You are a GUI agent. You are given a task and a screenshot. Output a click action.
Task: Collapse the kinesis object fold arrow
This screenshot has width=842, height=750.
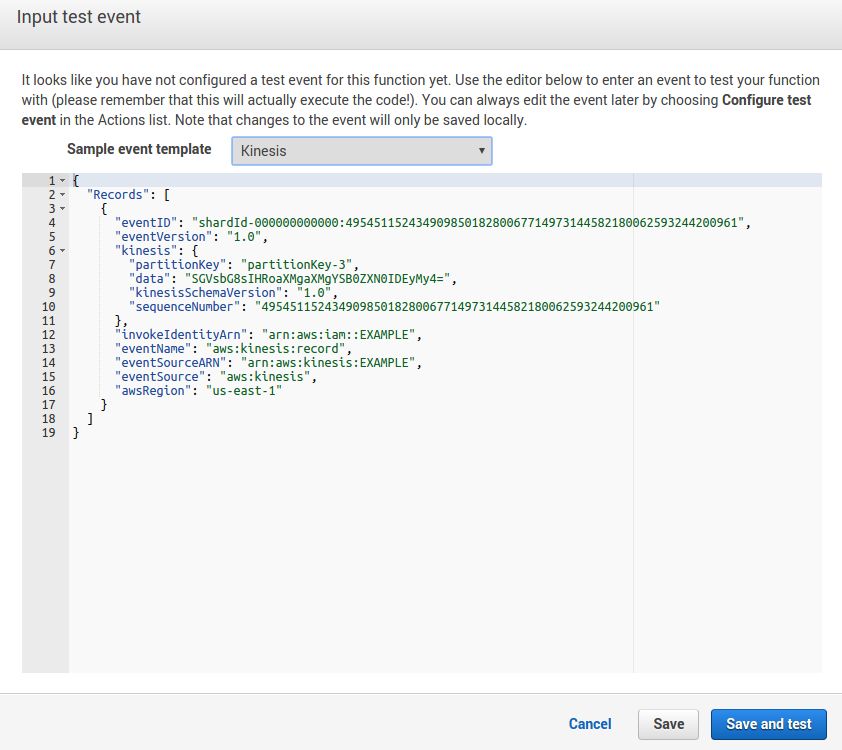(x=62, y=250)
